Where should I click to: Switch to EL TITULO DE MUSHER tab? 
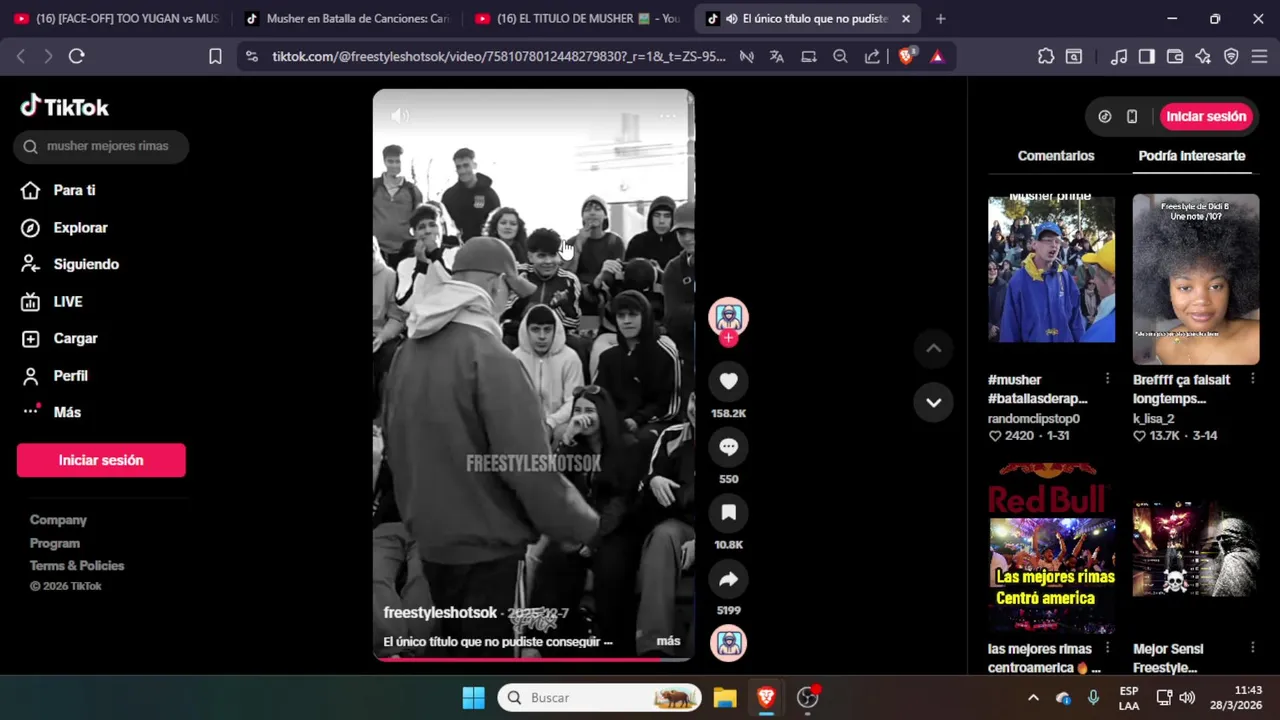(x=577, y=18)
